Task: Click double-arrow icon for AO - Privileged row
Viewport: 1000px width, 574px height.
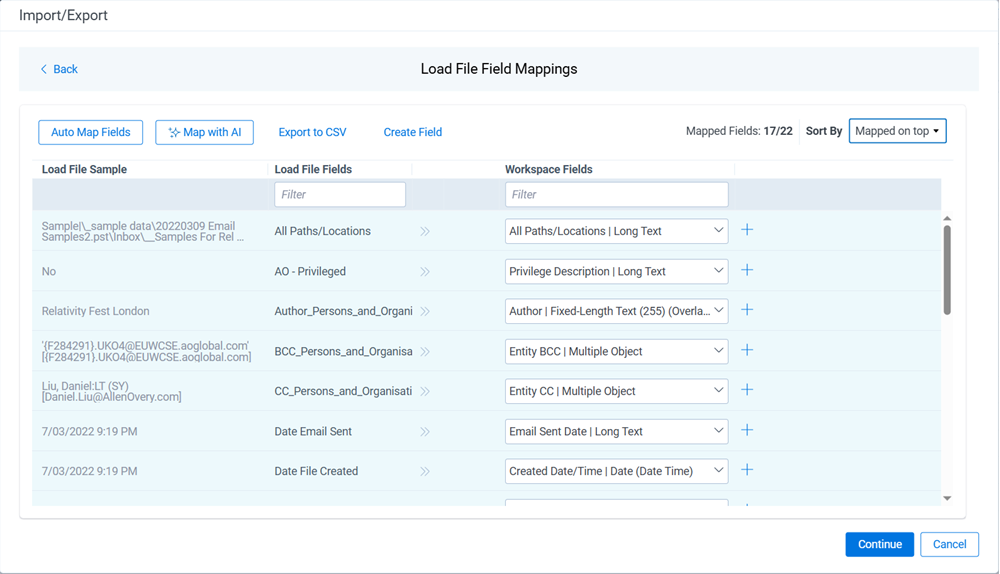Action: point(425,271)
